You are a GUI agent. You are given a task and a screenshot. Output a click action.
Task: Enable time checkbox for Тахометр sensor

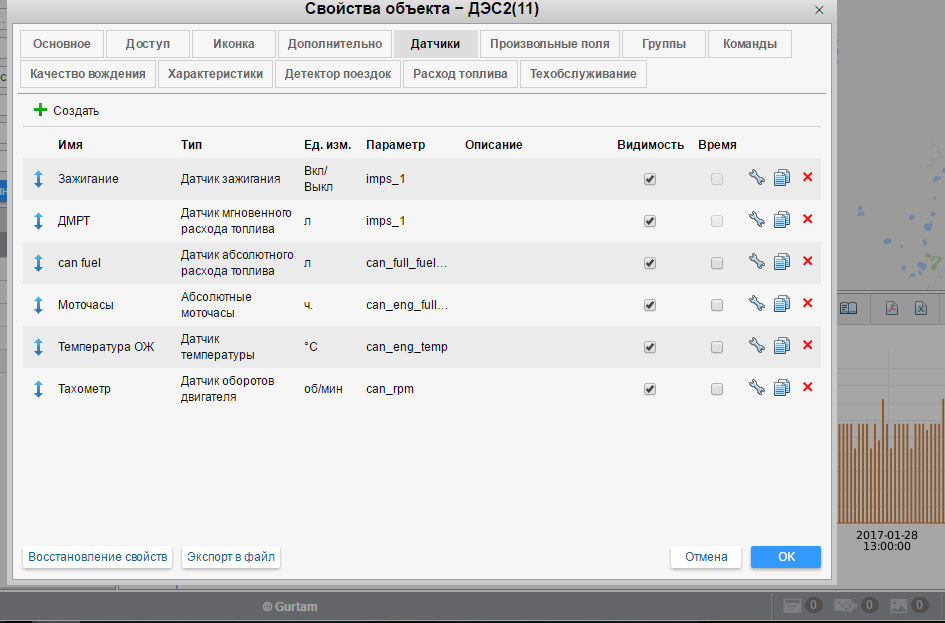point(717,389)
